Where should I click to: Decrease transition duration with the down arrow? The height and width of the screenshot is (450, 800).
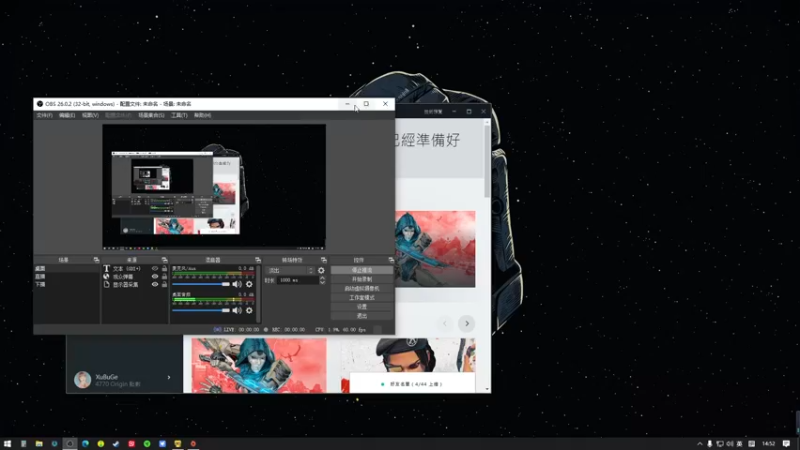(x=322, y=282)
